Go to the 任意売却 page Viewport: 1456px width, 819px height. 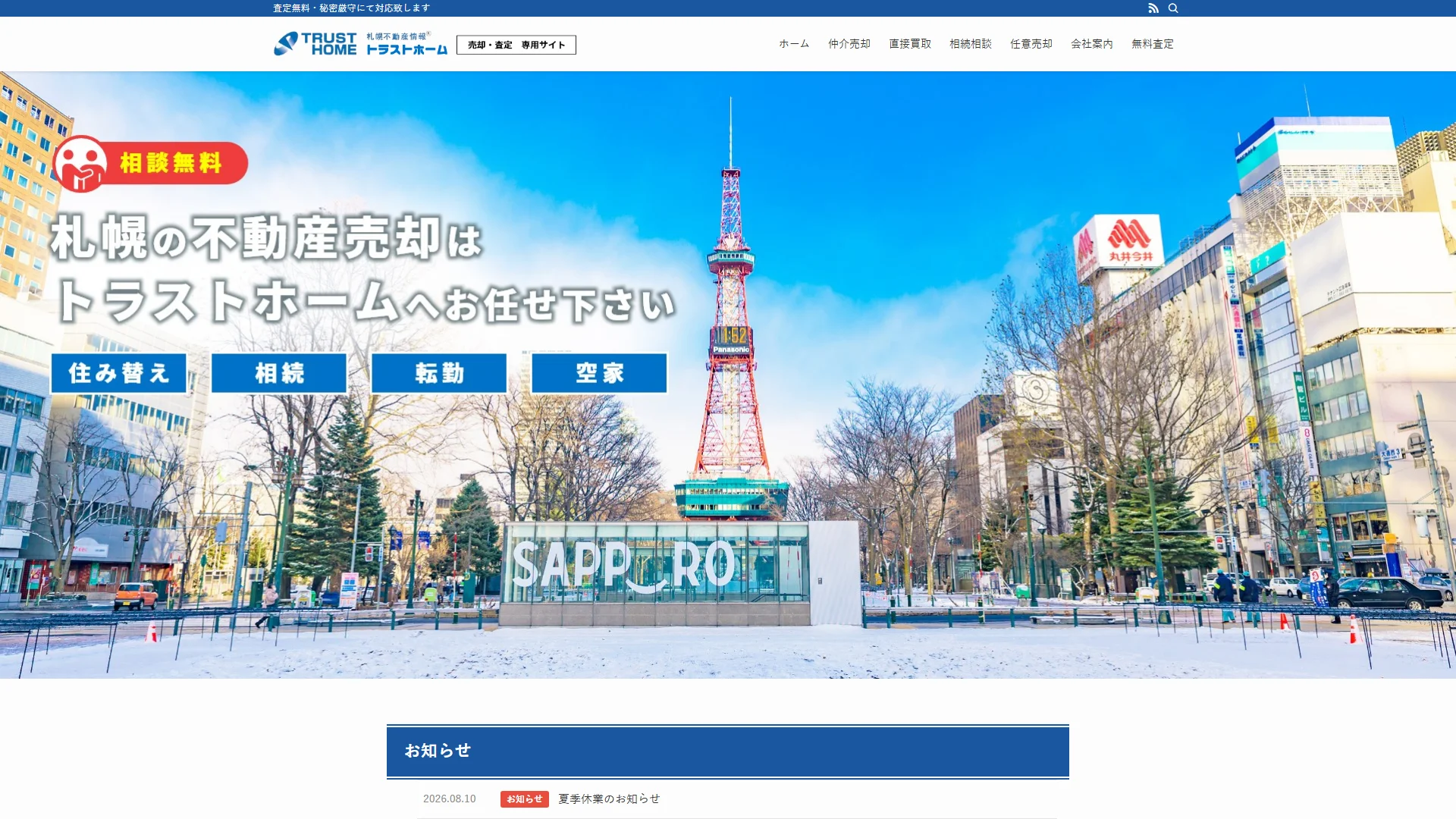coord(1031,44)
